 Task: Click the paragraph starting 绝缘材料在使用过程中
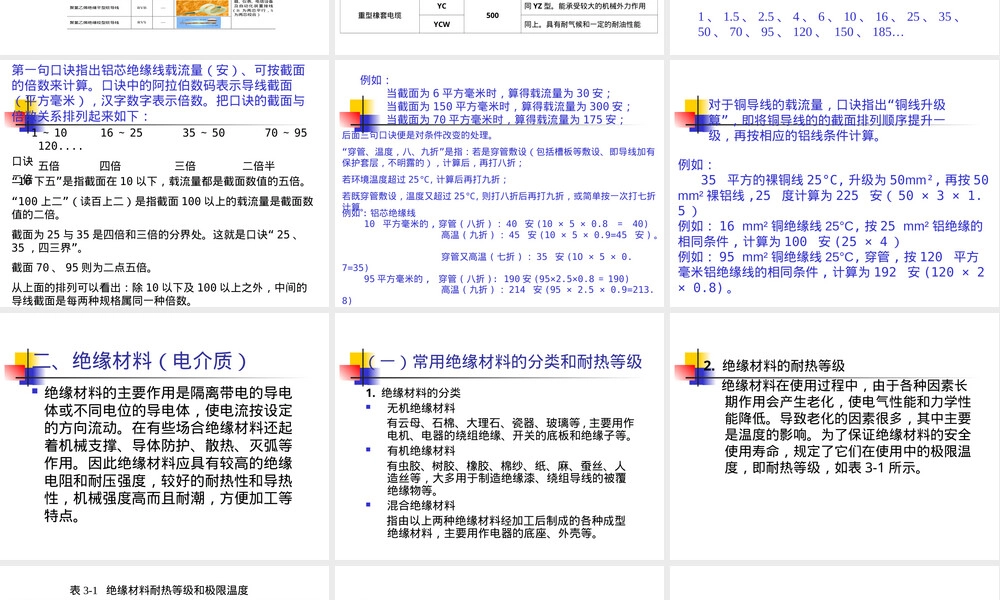[x=847, y=427]
